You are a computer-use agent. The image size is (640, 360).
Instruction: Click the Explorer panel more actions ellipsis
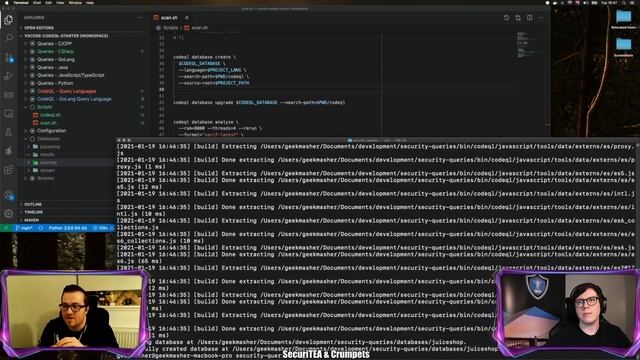140,18
